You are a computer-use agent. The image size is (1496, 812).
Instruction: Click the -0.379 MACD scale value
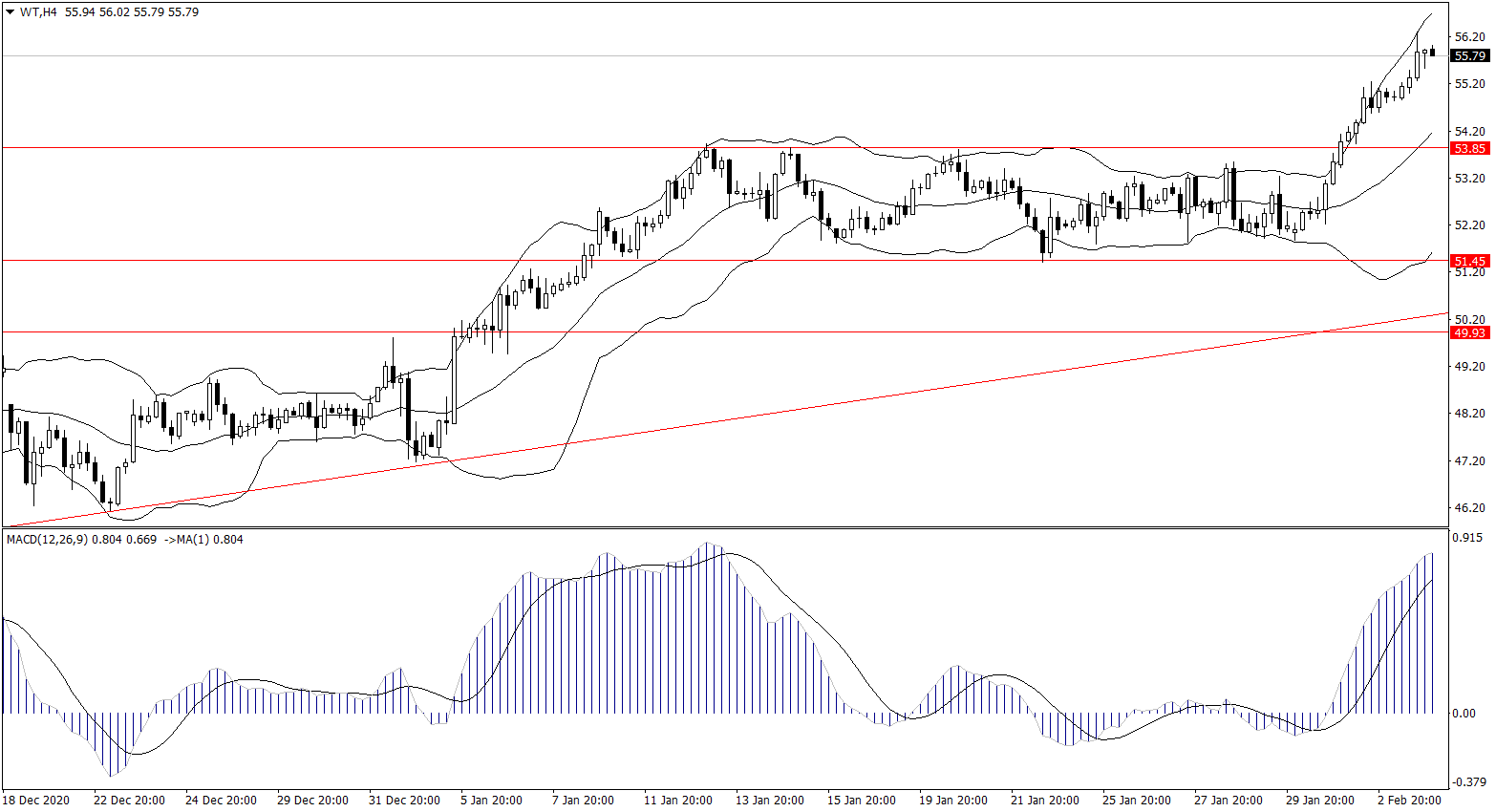click(1469, 782)
